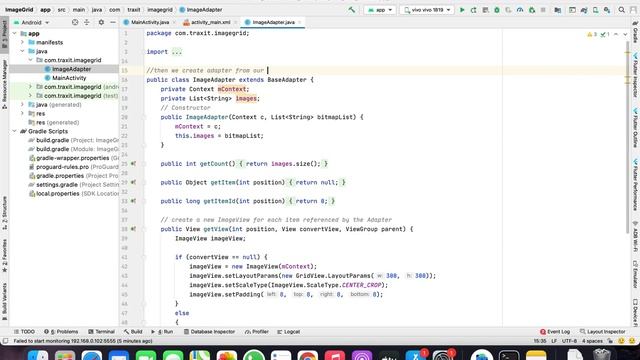The image size is (640, 360).
Task: Toggle the Structure tool window
Action: 4,213
